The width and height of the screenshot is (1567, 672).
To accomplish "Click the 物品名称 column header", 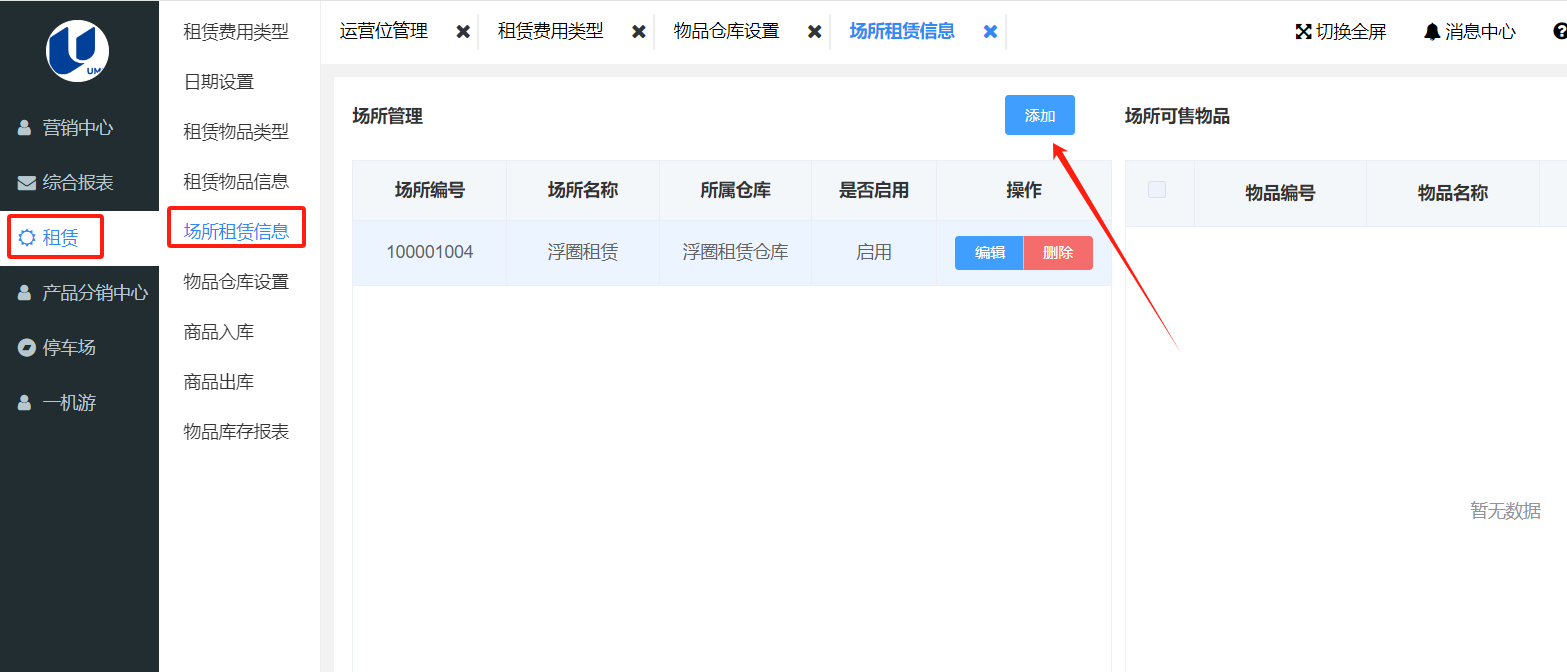I will tap(1453, 193).
